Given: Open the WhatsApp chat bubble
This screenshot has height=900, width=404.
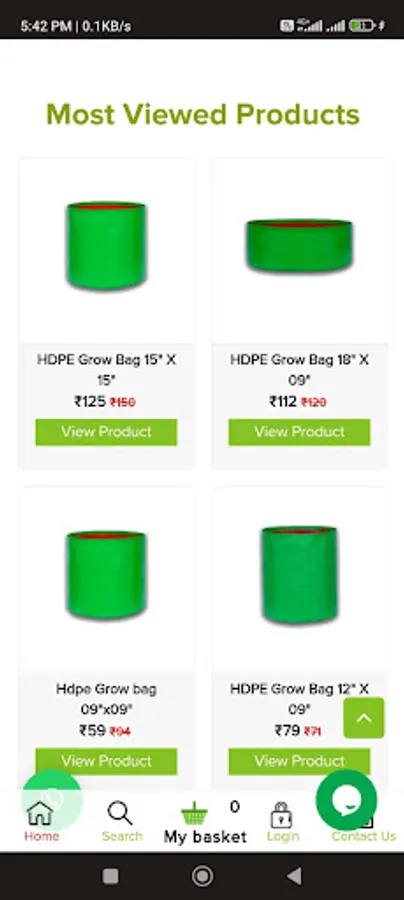Looking at the screenshot, I should click(x=52, y=800).
